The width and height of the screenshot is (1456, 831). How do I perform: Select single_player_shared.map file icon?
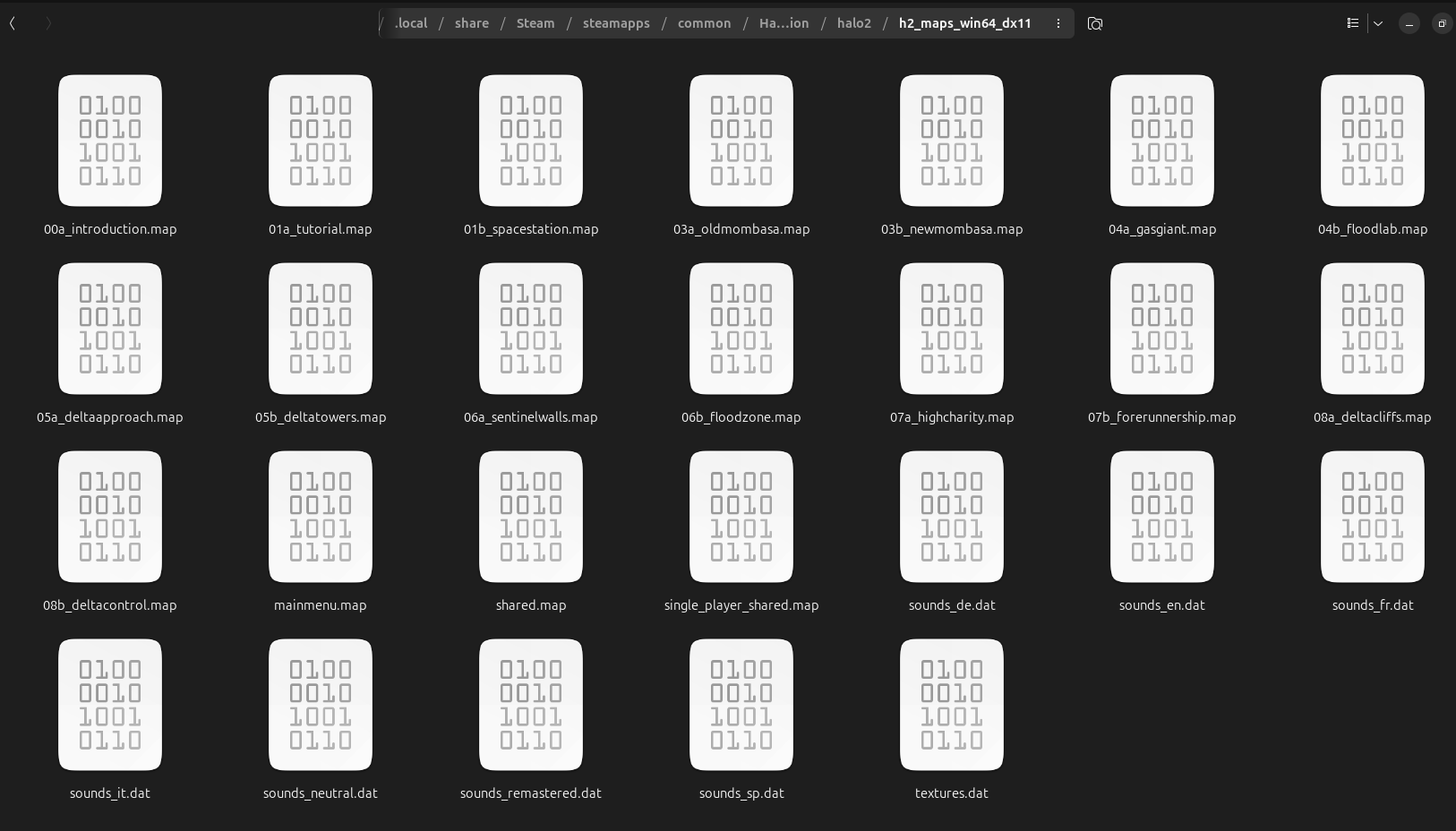(x=741, y=517)
